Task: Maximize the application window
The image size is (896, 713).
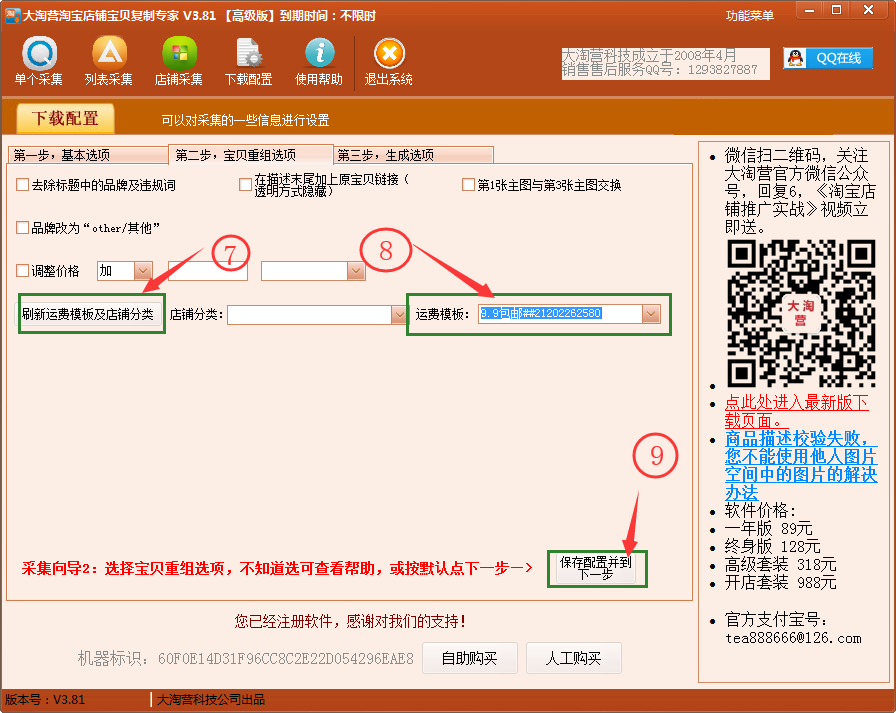Action: (x=836, y=10)
